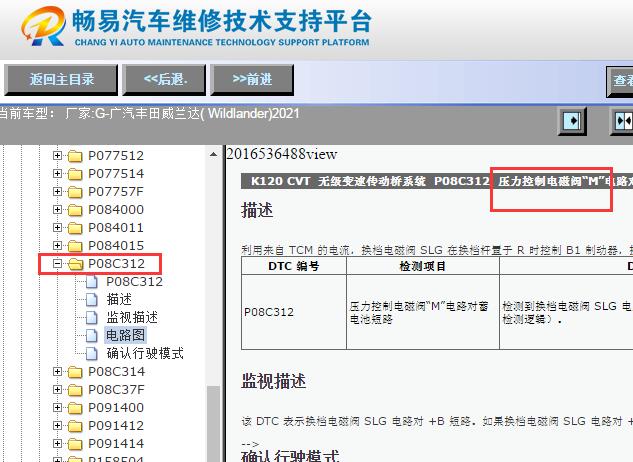The height and width of the screenshot is (462, 633).
Task: Click the document icon beside 监视描述
Action: coord(92,318)
